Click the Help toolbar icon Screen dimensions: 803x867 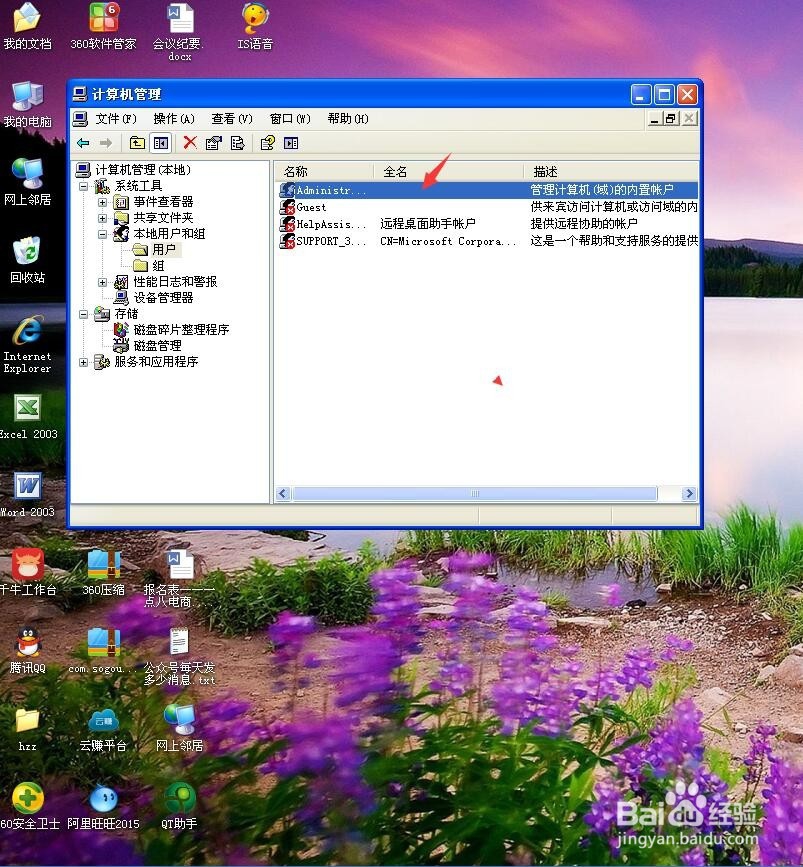point(267,143)
